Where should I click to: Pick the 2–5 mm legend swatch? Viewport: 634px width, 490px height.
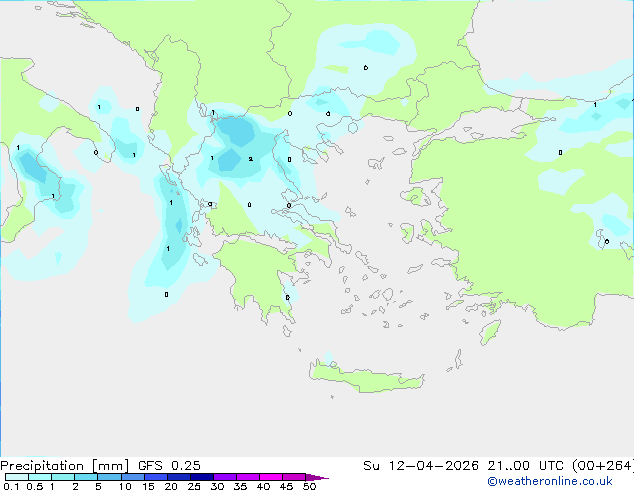coord(86,477)
